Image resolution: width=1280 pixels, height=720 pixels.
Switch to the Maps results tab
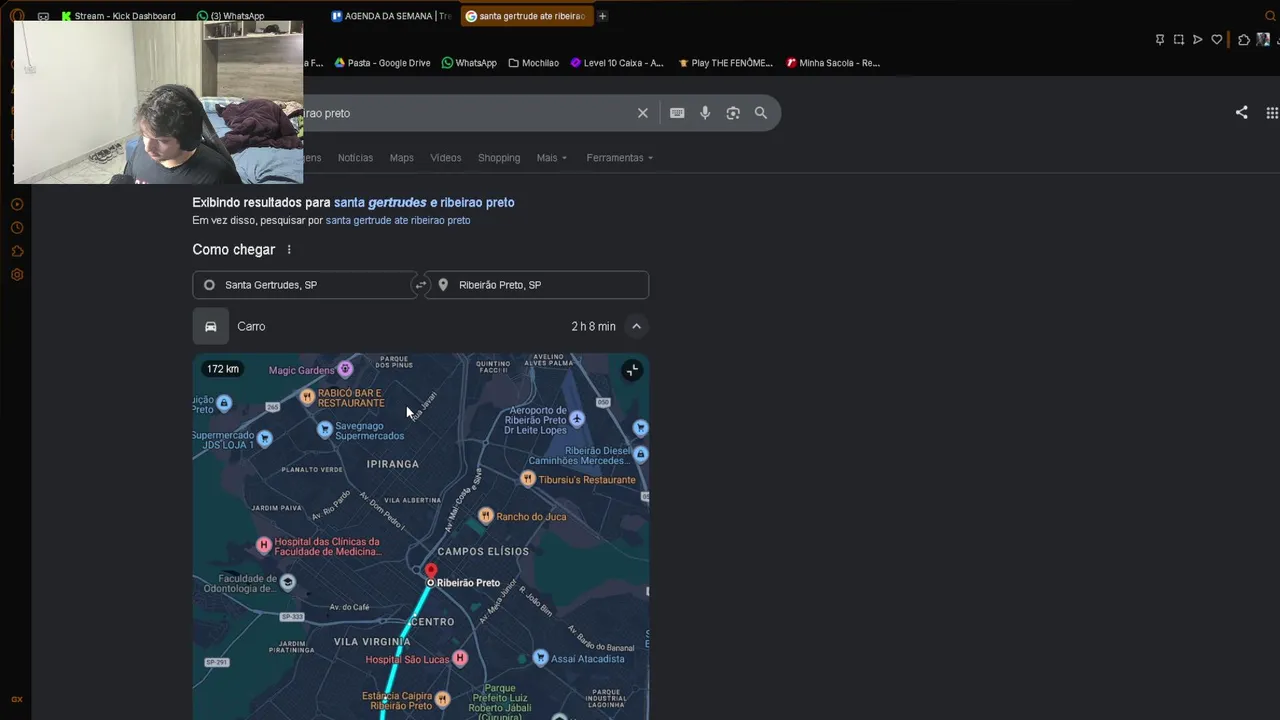pyautogui.click(x=401, y=158)
